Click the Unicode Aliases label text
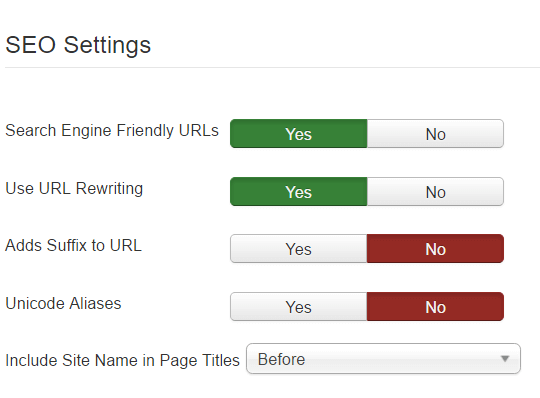Image resolution: width=540 pixels, height=398 pixels. pos(63,303)
